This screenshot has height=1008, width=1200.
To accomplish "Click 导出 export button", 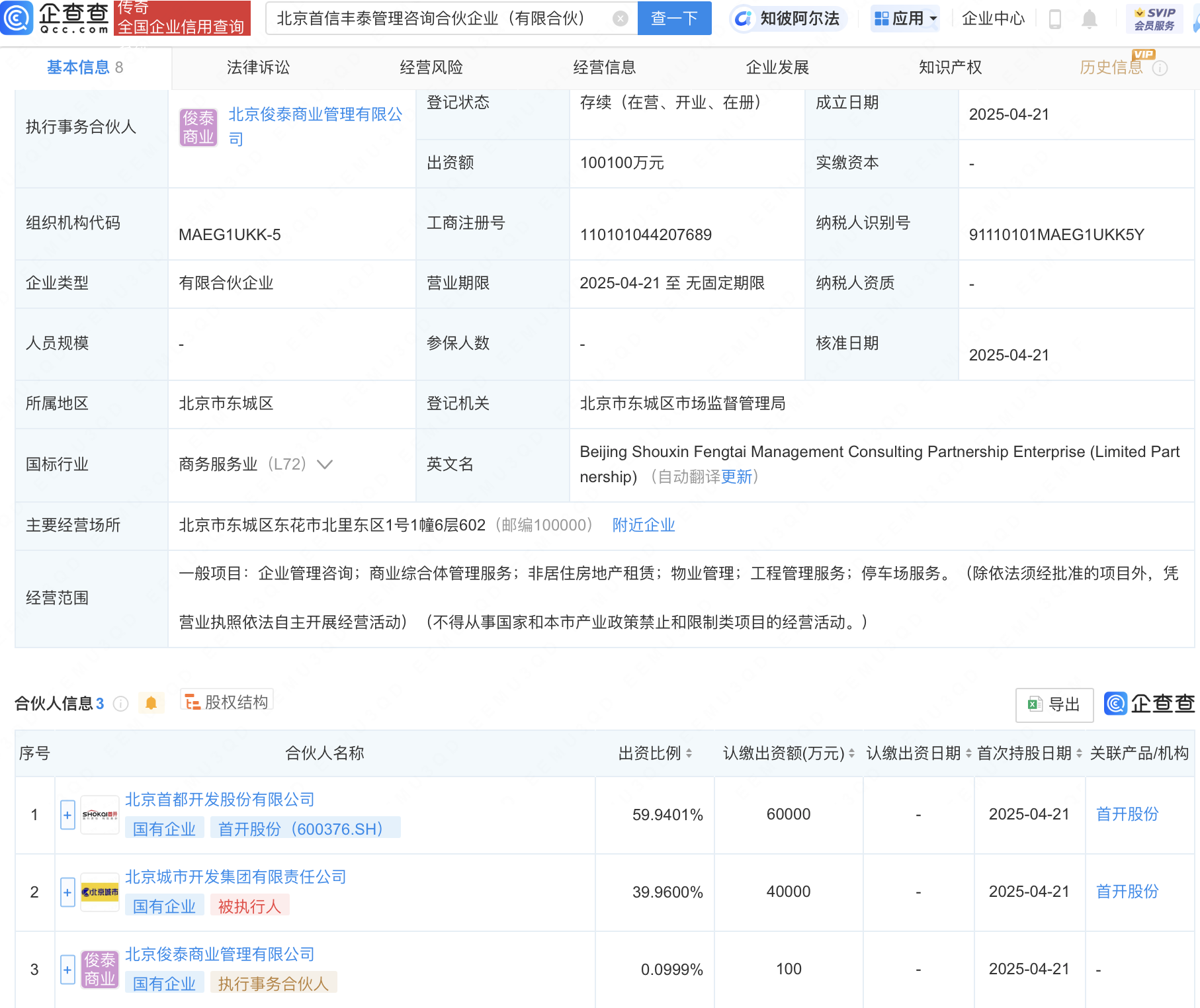I will [1054, 704].
